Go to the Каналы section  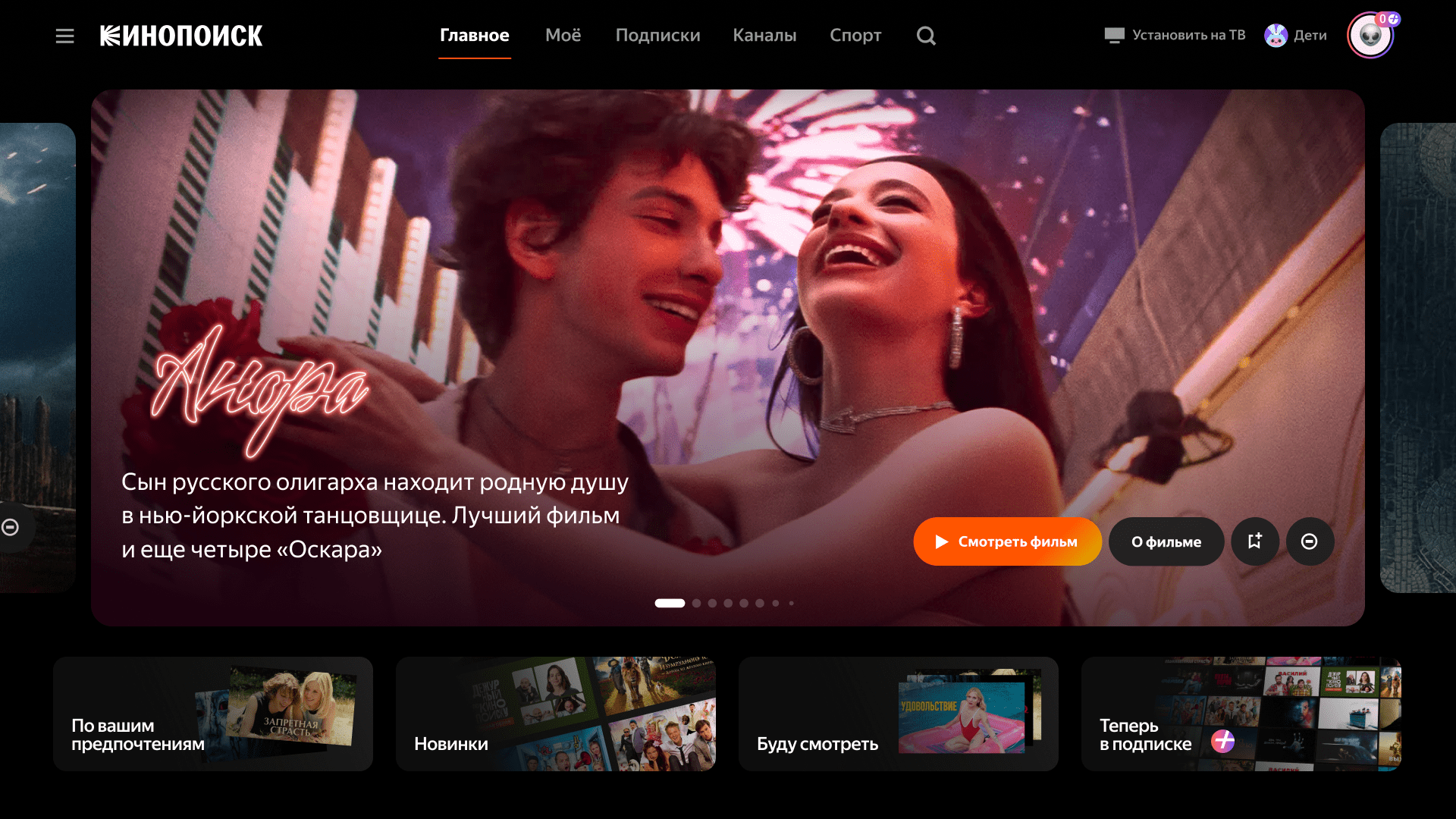coord(764,36)
